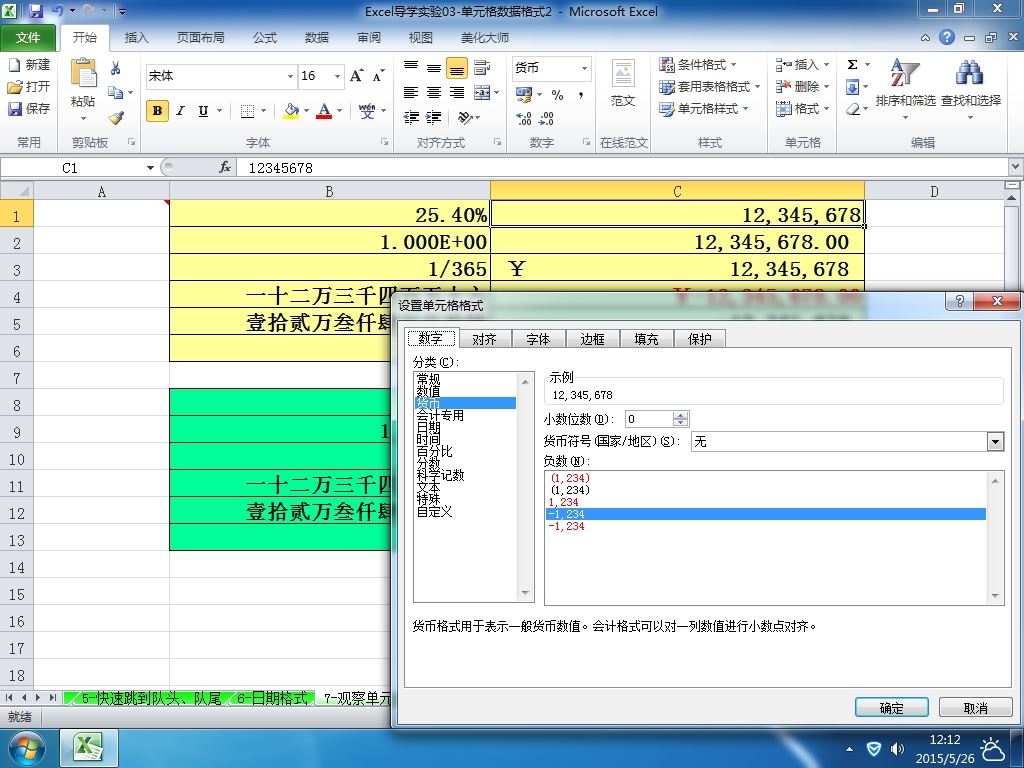Apply font color with red A icon
The image size is (1024, 768).
pyautogui.click(x=324, y=111)
